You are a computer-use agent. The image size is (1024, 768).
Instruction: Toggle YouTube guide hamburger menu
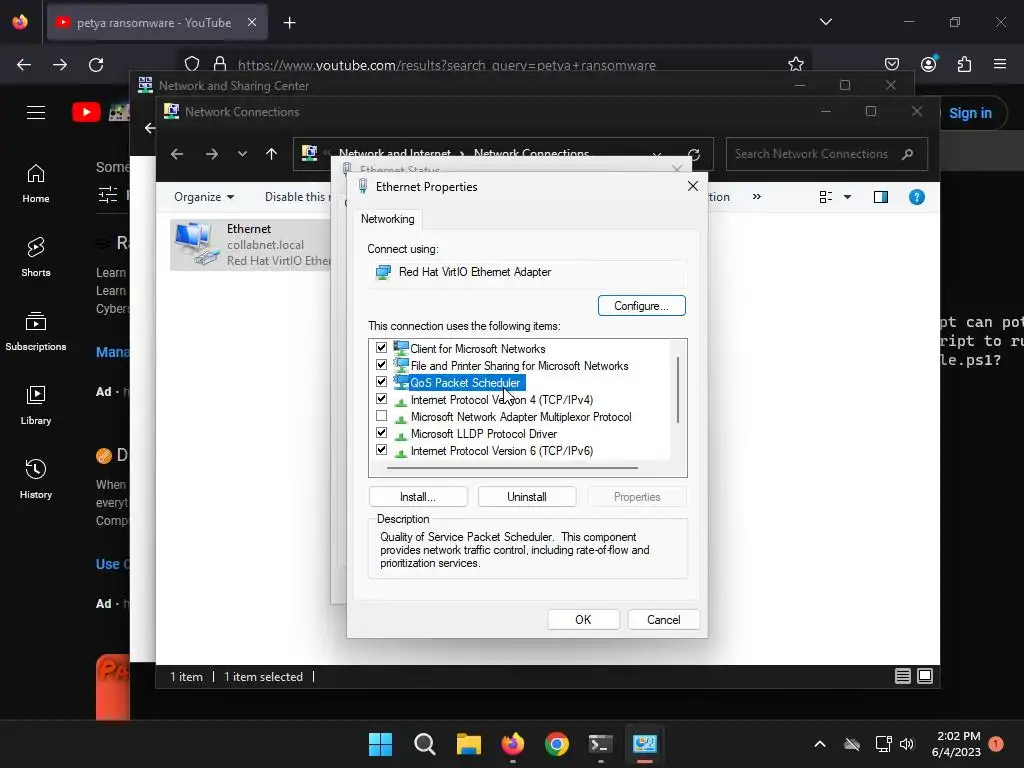click(x=36, y=112)
